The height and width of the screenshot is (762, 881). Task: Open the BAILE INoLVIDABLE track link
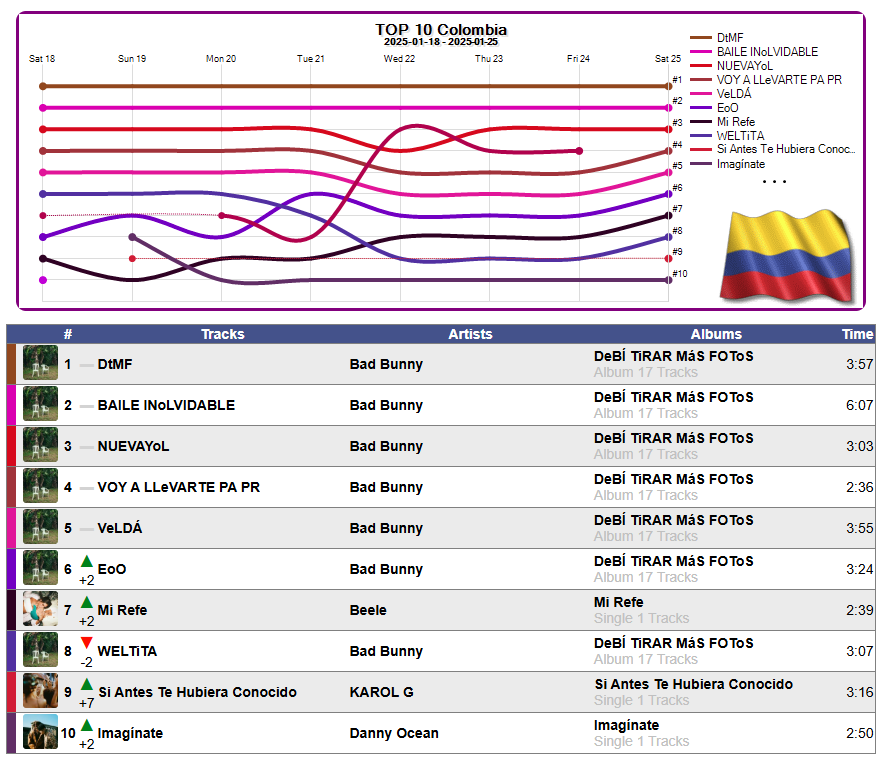tap(166, 405)
